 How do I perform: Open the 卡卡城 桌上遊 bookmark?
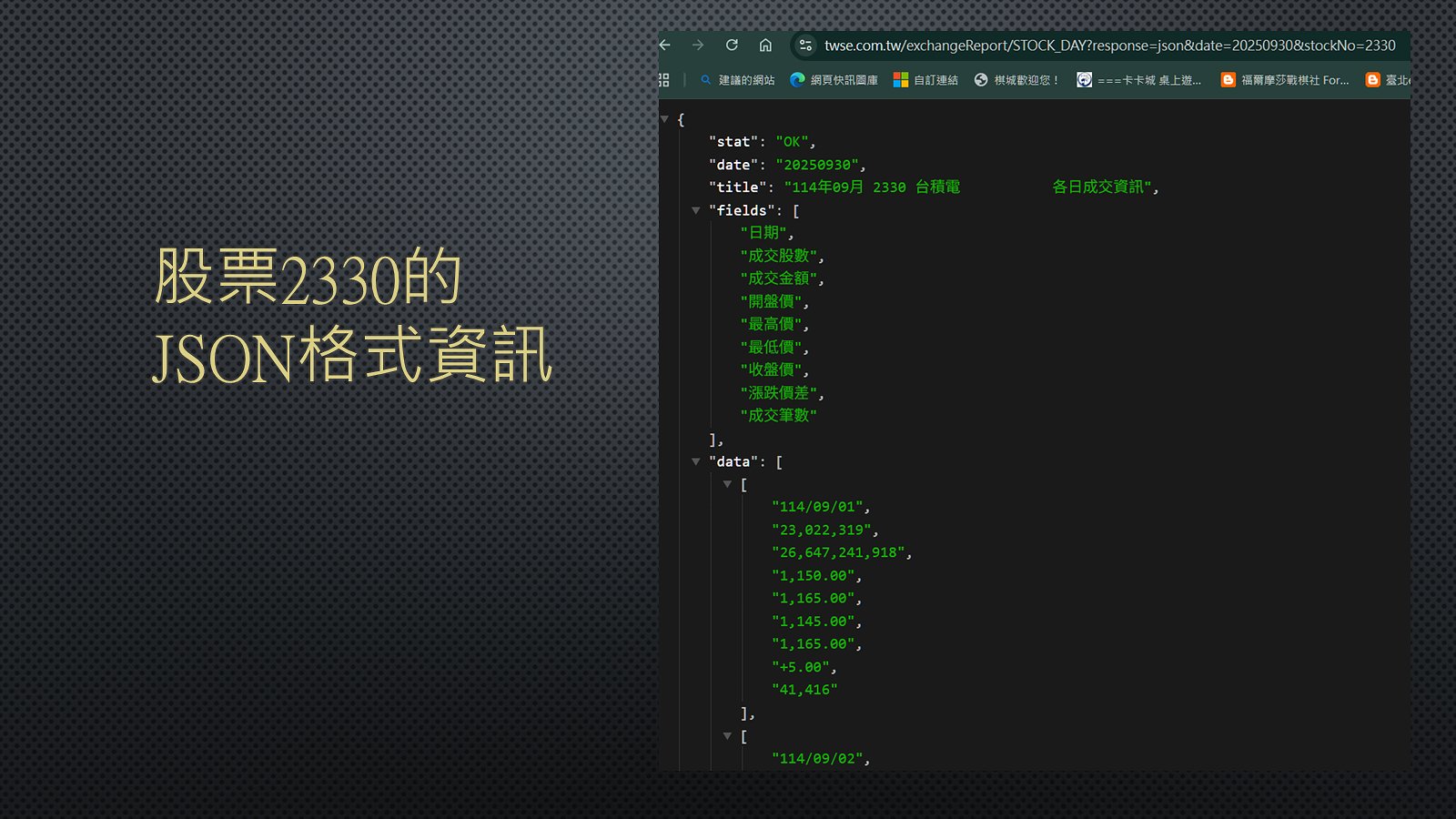pyautogui.click(x=1138, y=80)
